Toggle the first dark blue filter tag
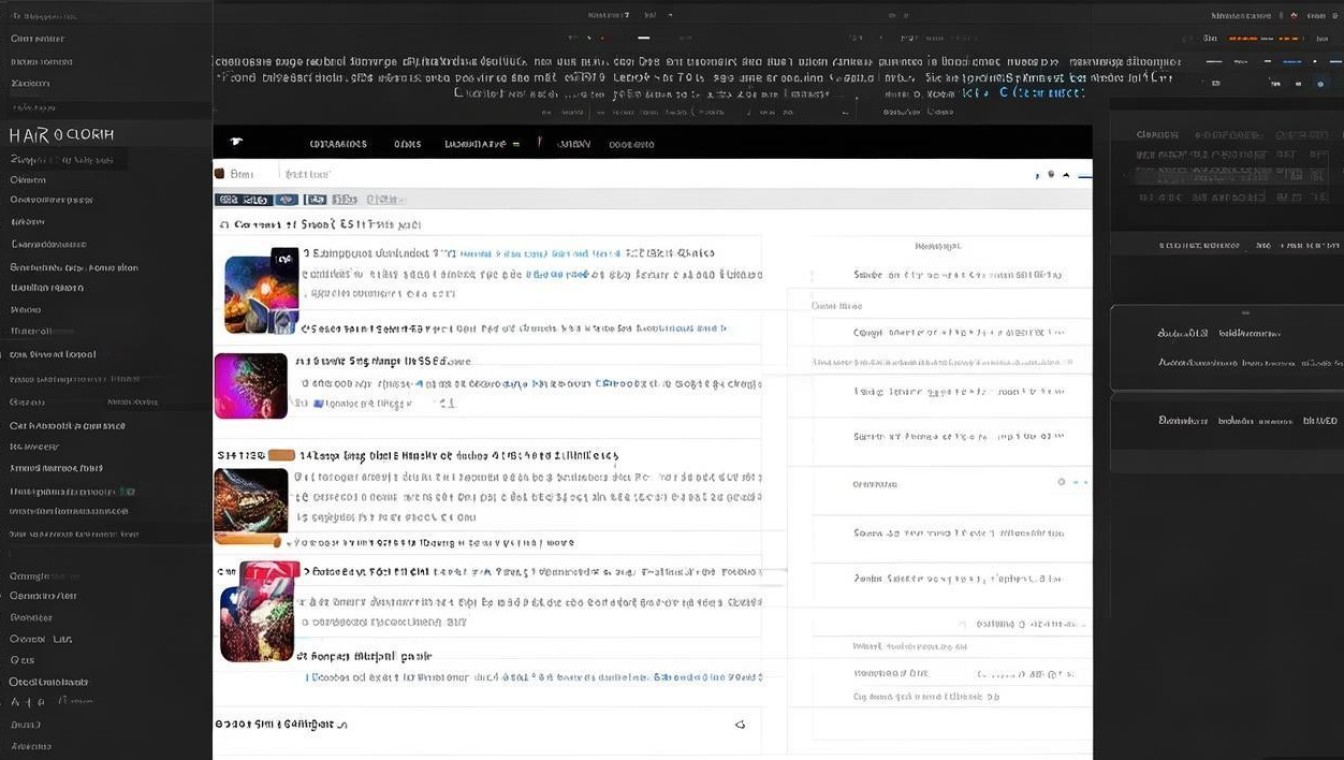Screen dimensions: 1344x760 (x=242, y=200)
